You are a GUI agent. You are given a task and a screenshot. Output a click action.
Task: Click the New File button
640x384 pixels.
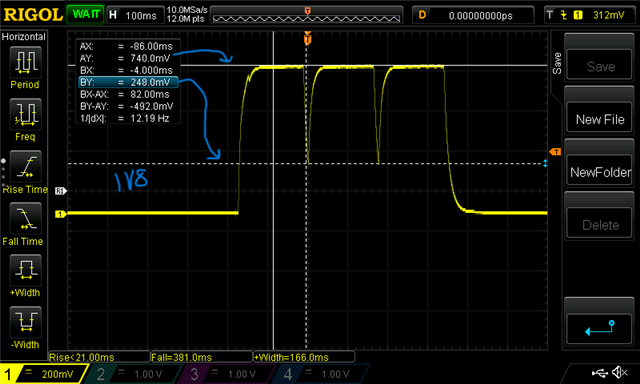click(x=600, y=118)
